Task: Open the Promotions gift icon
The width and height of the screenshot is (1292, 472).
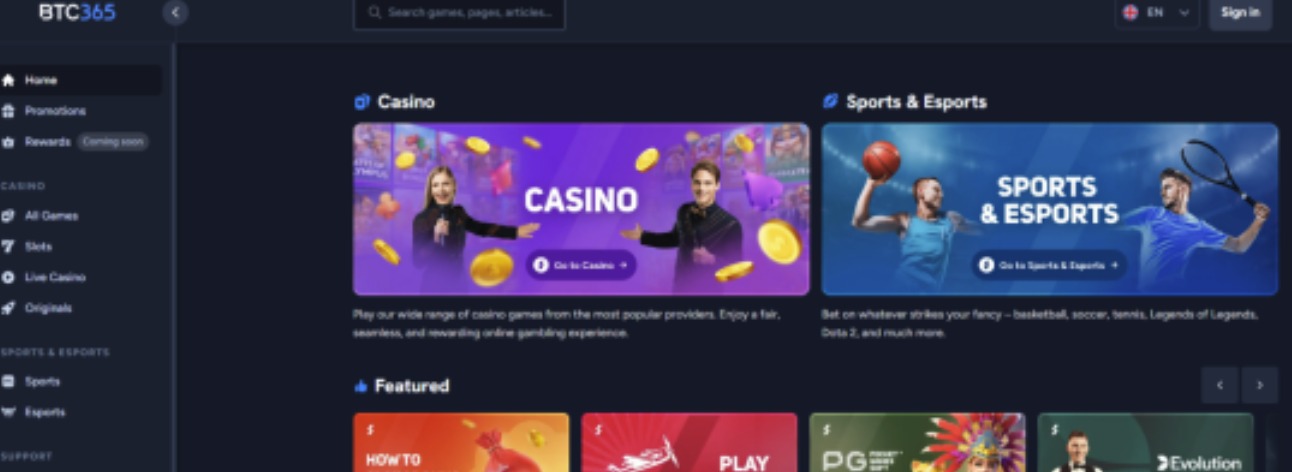Action: point(9,111)
